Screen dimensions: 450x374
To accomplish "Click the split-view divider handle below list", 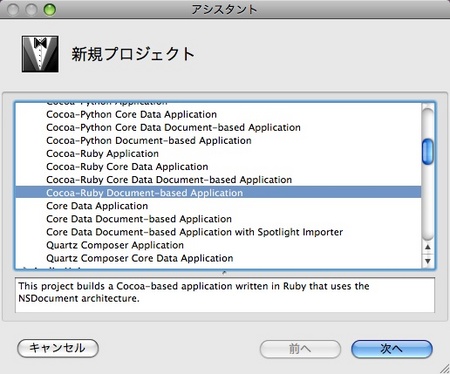I will tap(225, 273).
